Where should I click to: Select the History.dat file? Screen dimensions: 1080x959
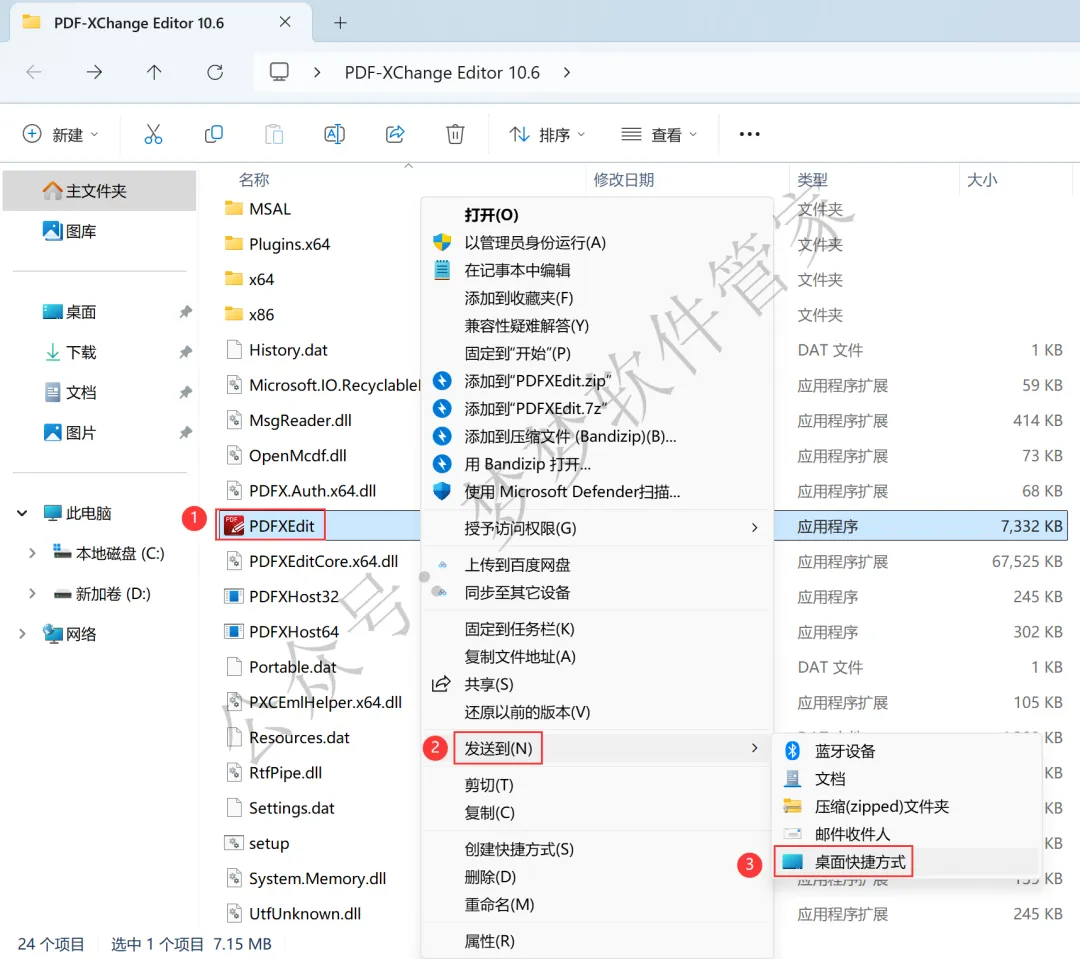276,350
